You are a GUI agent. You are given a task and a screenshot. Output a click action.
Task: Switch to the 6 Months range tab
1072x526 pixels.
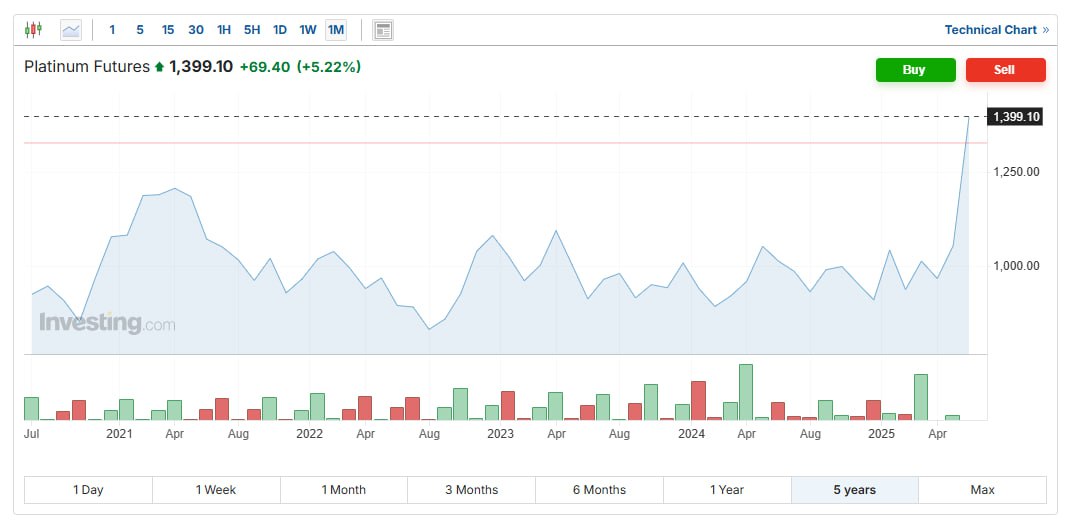tap(599, 490)
